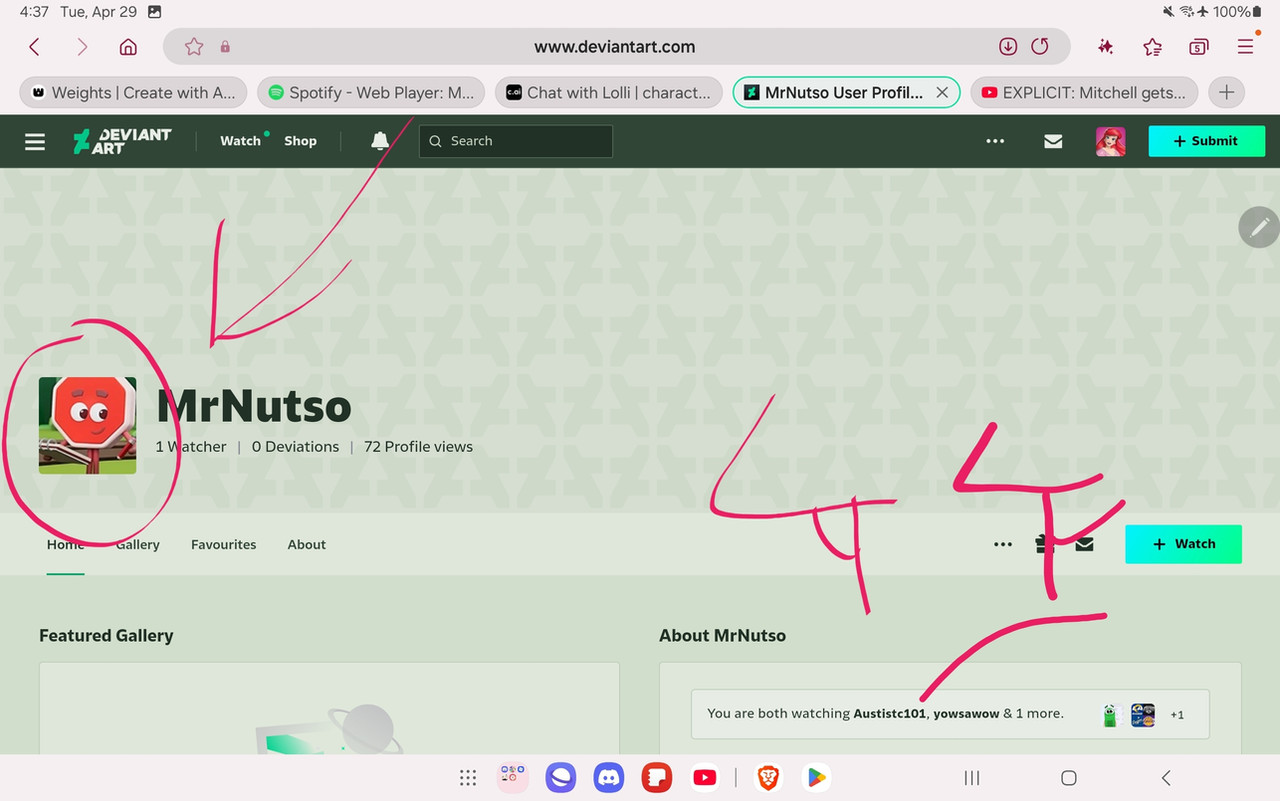Click the download icon in the address bar
Screen dimensions: 1280x801
[x=1008, y=47]
